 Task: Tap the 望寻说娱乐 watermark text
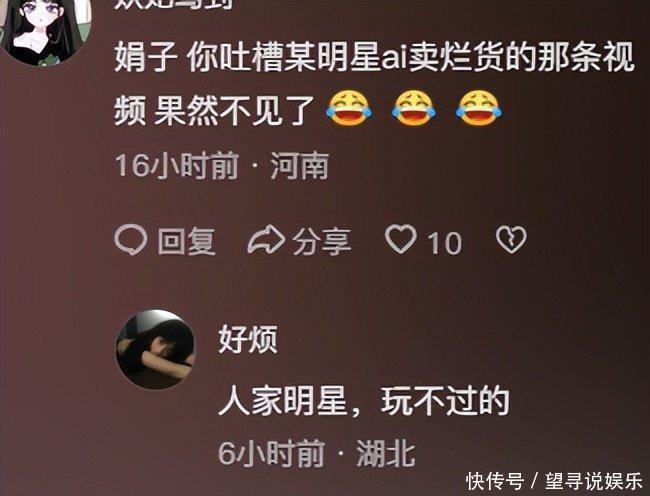point(594,481)
